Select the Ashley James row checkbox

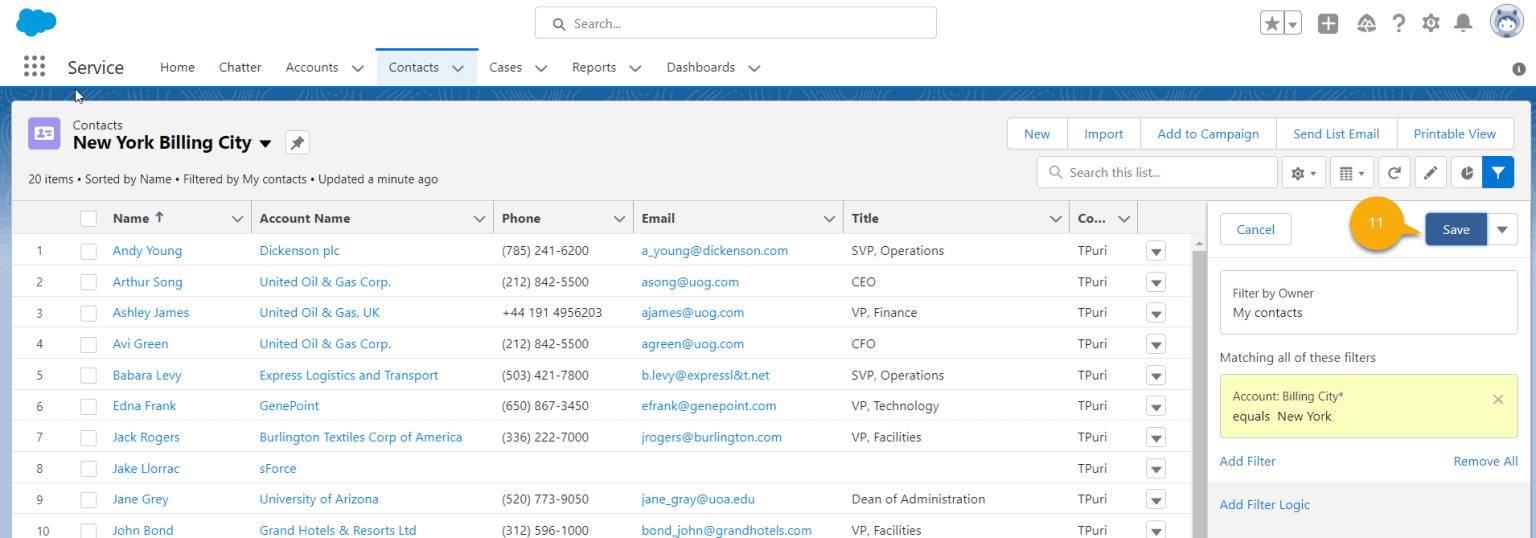point(89,313)
